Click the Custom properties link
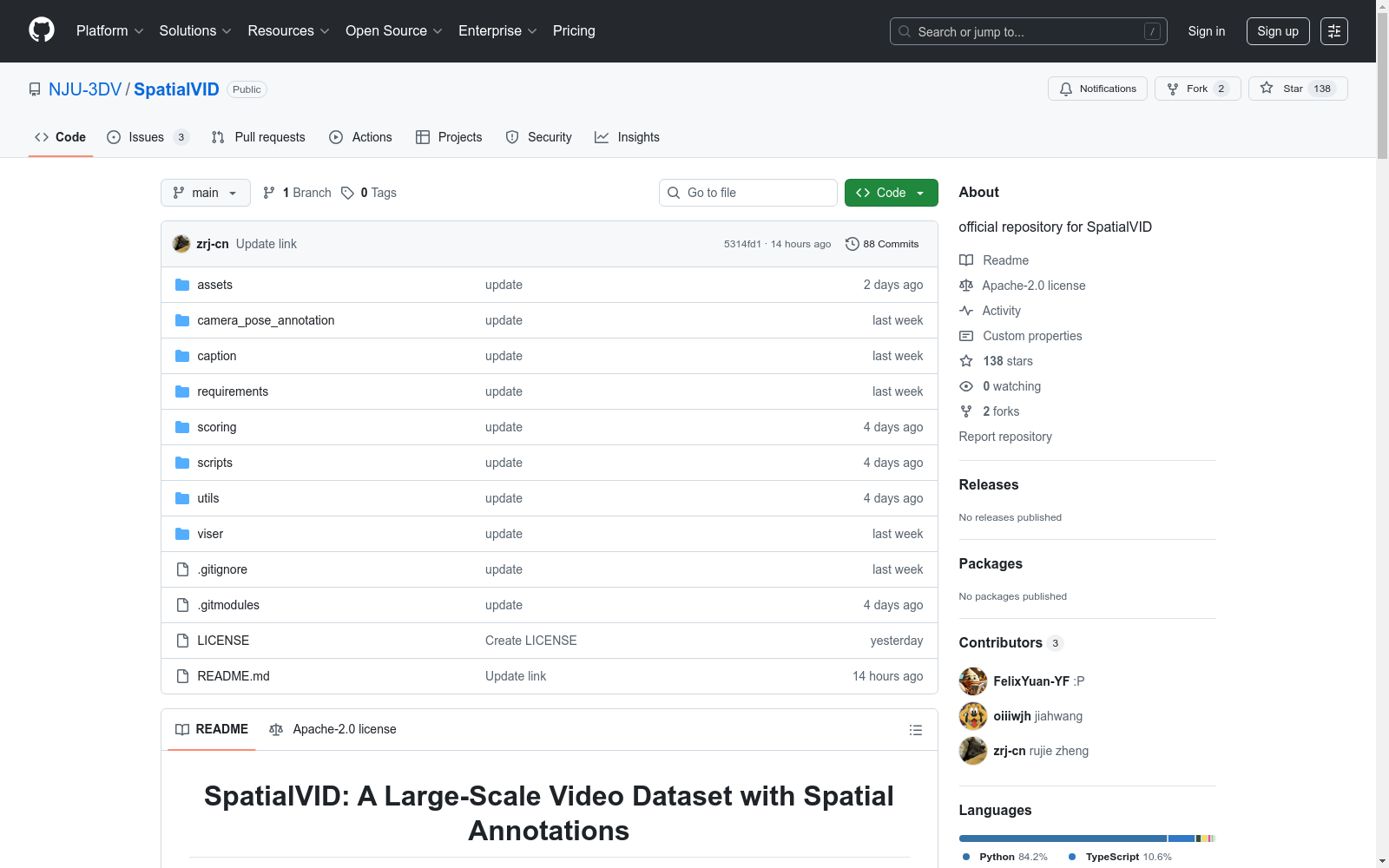The height and width of the screenshot is (868, 1389). coord(1032,336)
